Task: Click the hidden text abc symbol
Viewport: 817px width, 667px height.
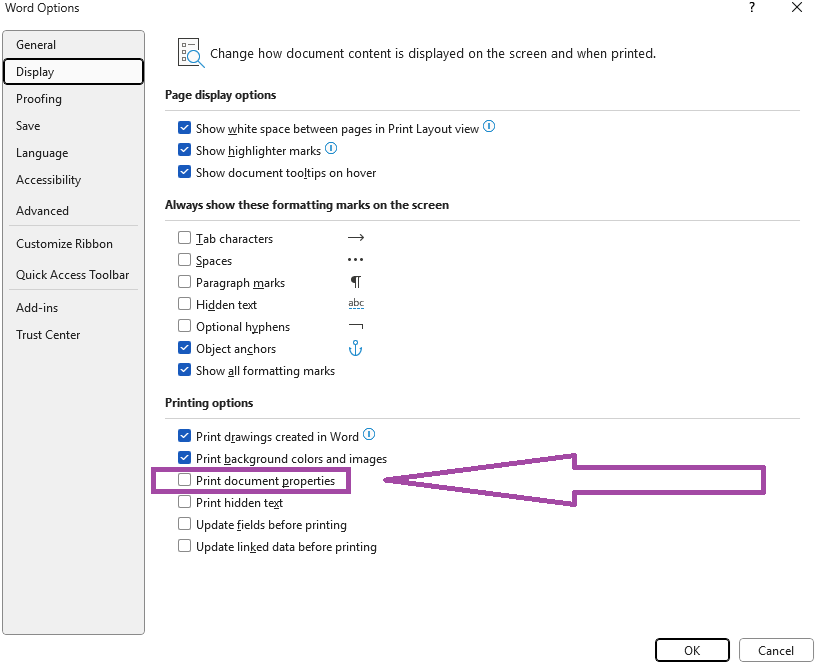Action: pyautogui.click(x=356, y=303)
